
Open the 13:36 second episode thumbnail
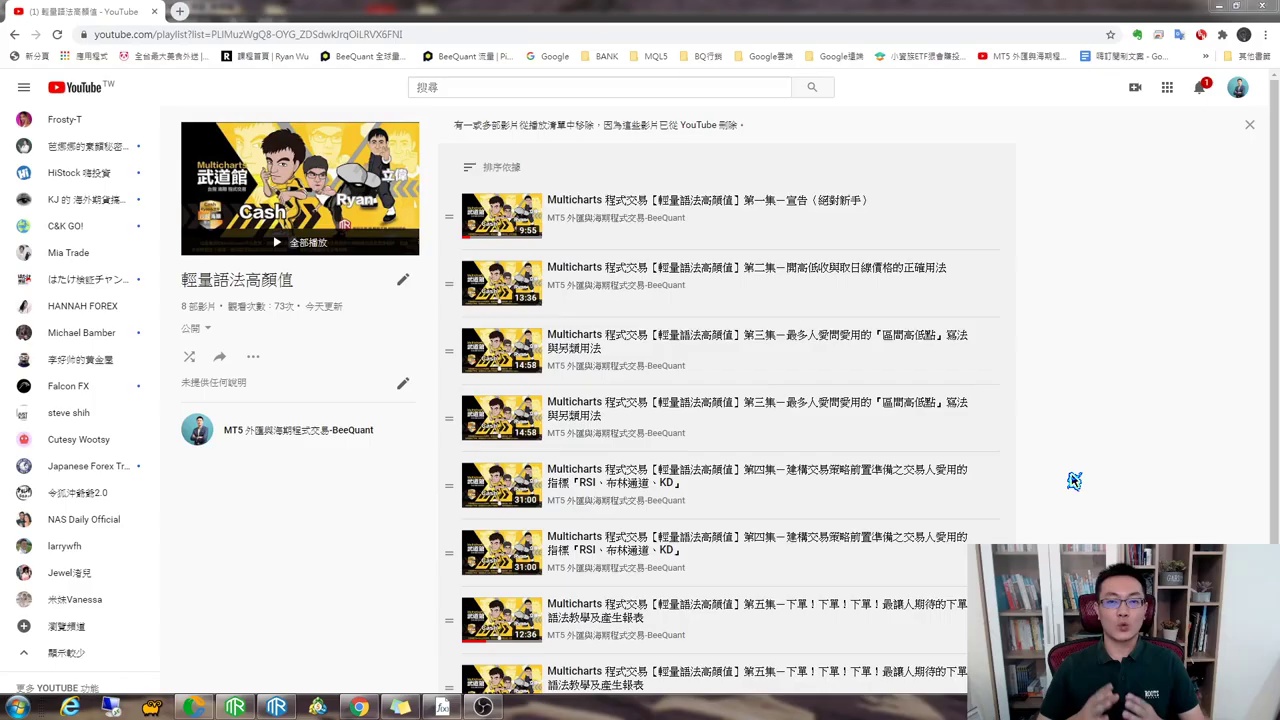click(x=502, y=283)
